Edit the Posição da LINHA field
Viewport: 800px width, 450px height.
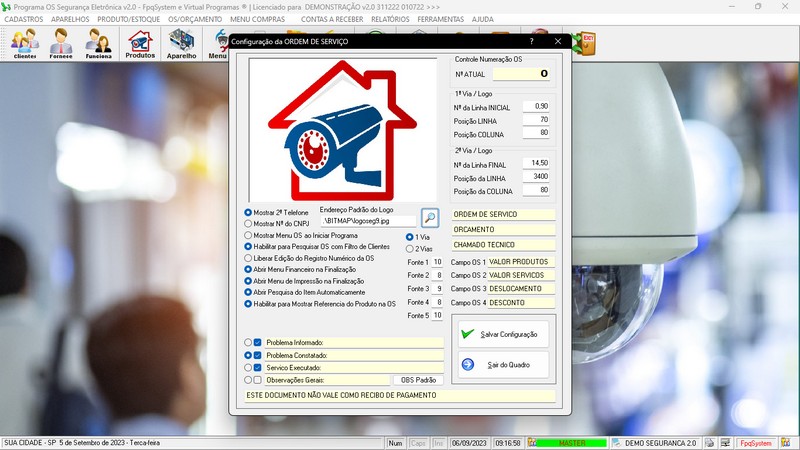(x=536, y=177)
